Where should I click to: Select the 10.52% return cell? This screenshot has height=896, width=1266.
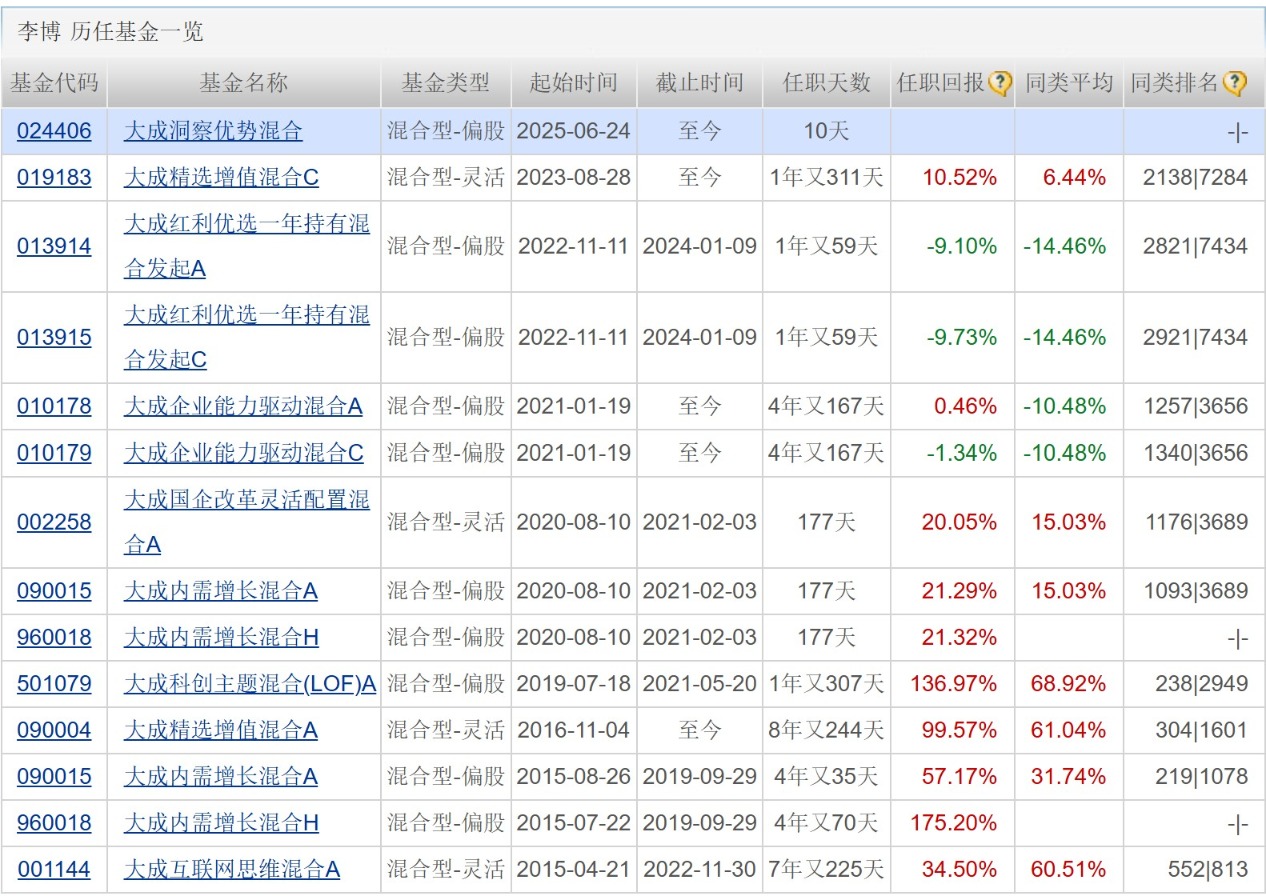(x=953, y=178)
